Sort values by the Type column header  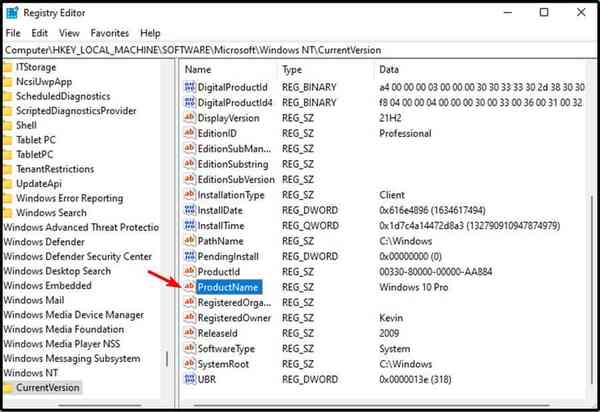tap(292, 70)
